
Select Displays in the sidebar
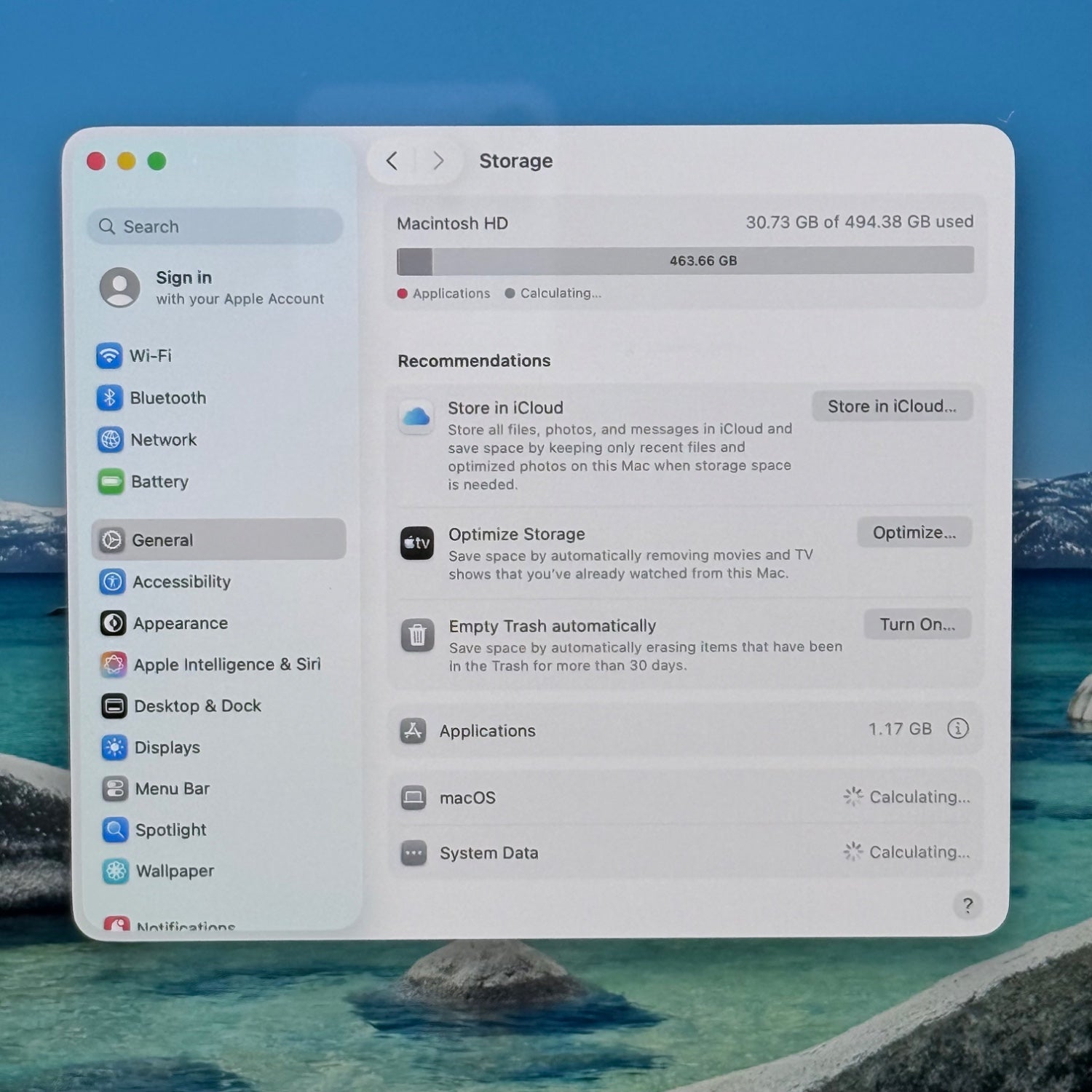(167, 748)
